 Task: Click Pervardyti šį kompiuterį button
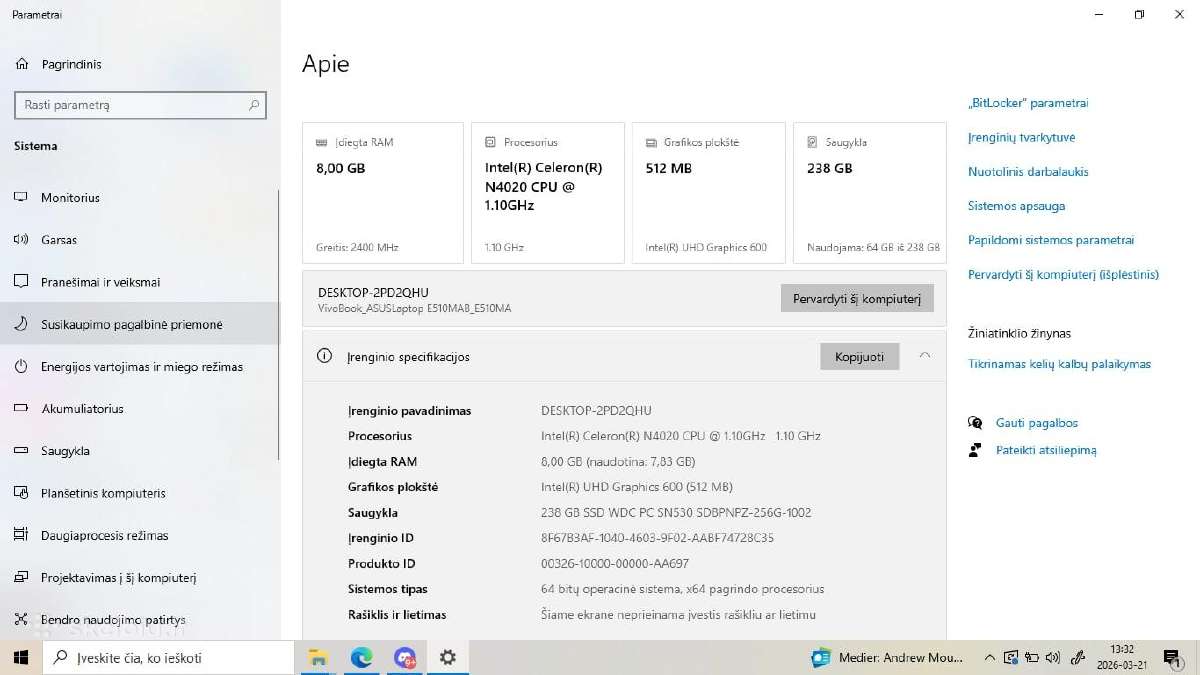857,298
